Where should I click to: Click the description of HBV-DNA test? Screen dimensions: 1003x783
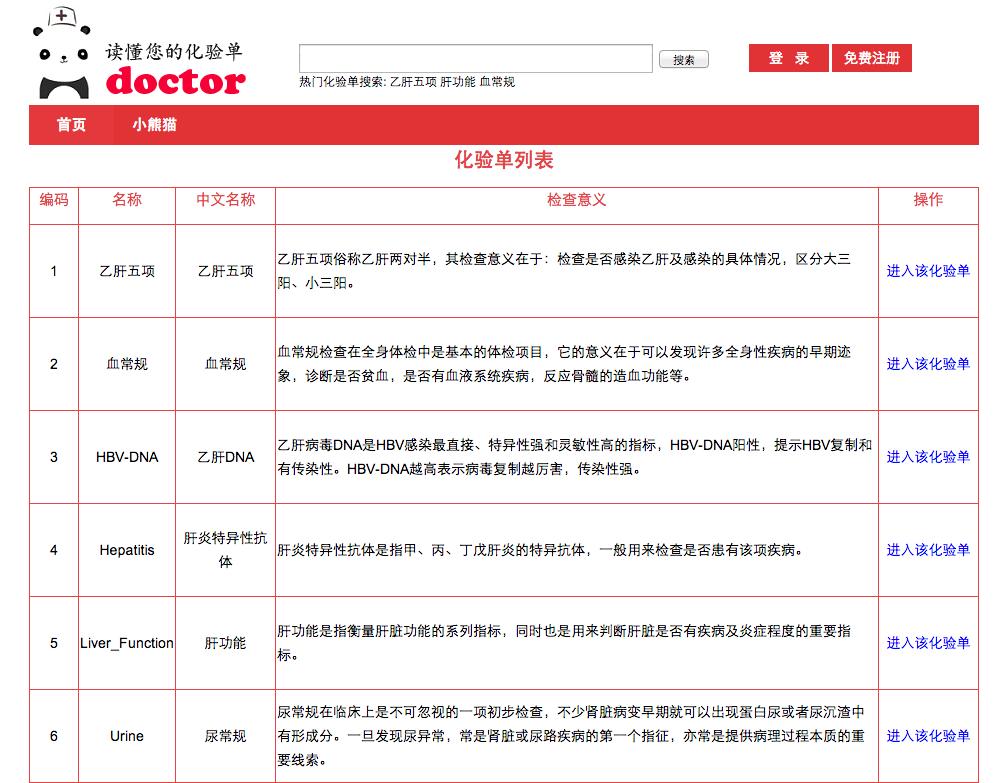coord(576,457)
